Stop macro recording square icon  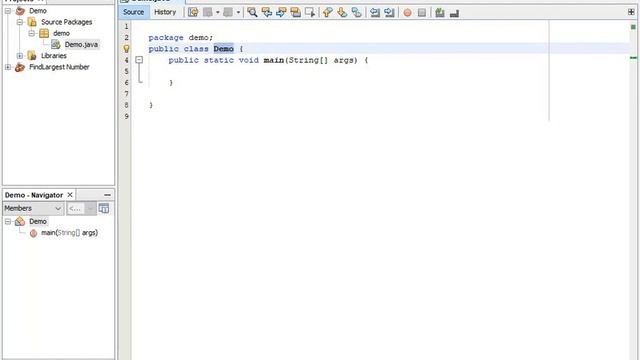point(422,13)
